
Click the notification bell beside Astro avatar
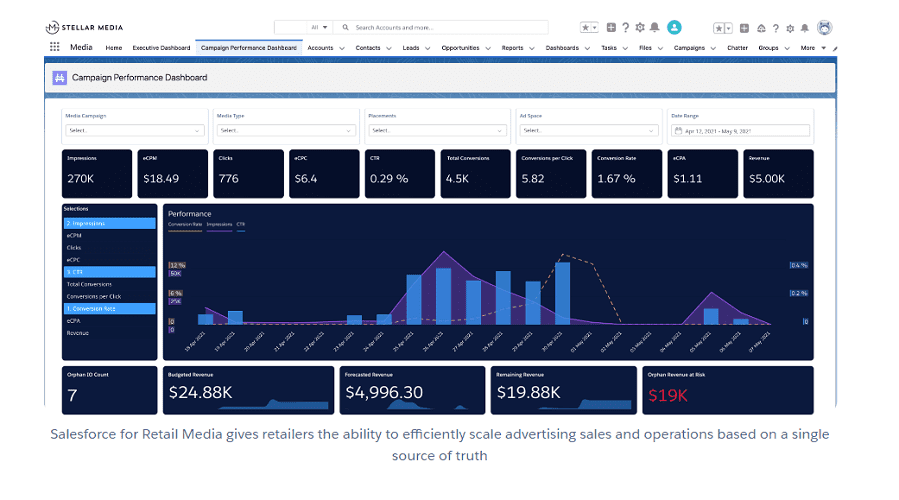(x=805, y=28)
